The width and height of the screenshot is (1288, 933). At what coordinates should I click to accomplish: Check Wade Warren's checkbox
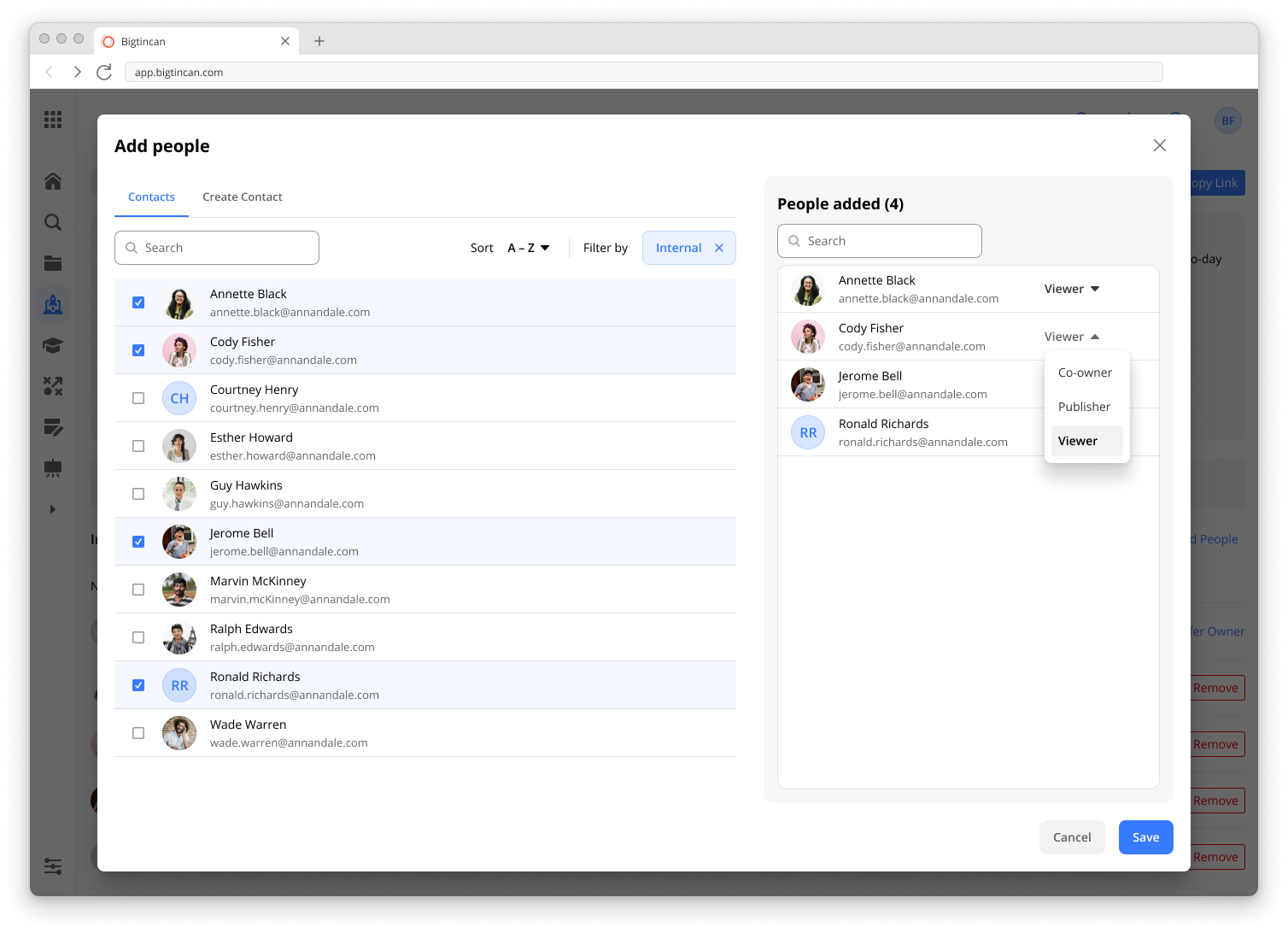point(138,733)
